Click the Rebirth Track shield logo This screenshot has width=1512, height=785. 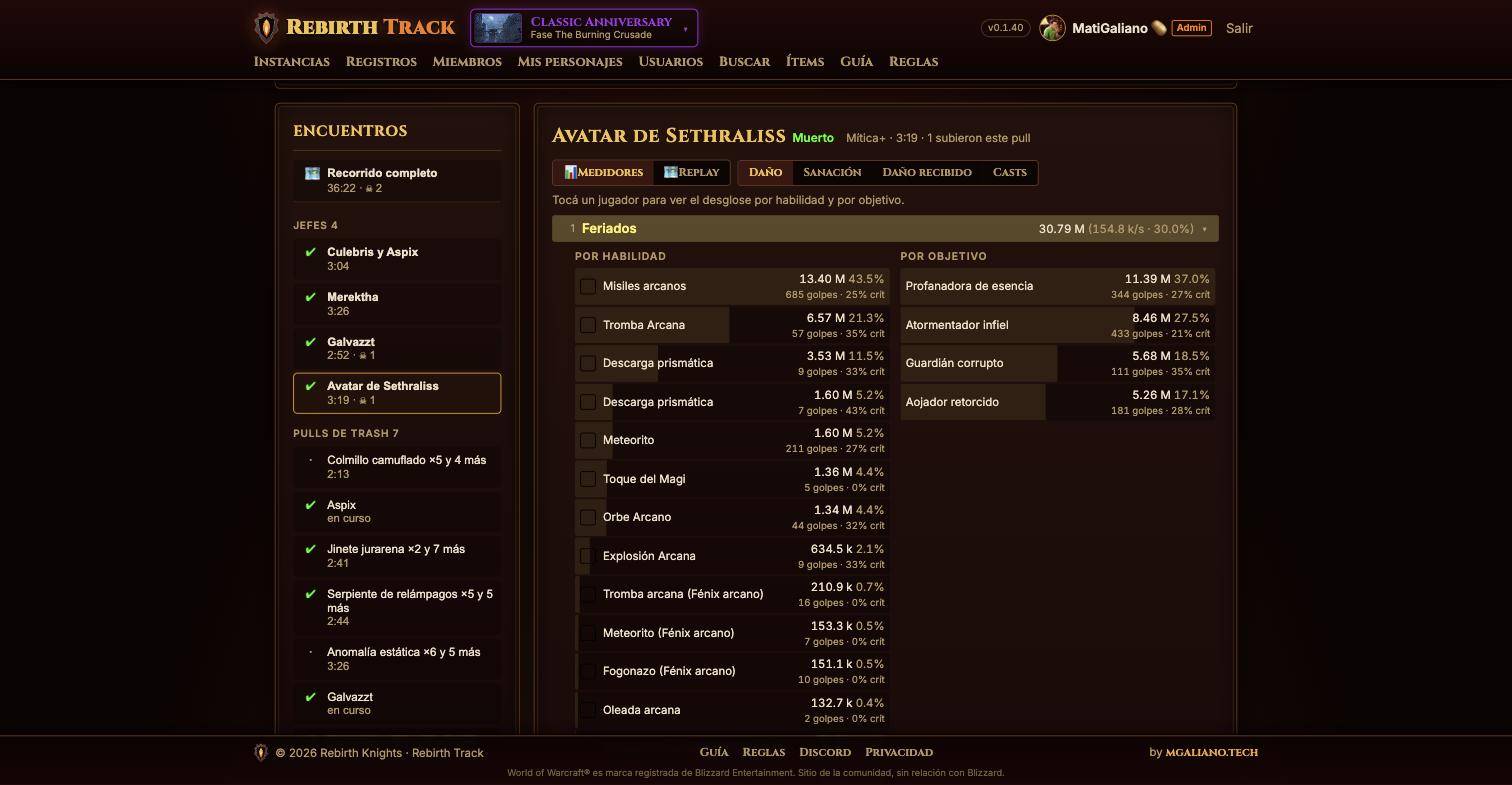(266, 27)
